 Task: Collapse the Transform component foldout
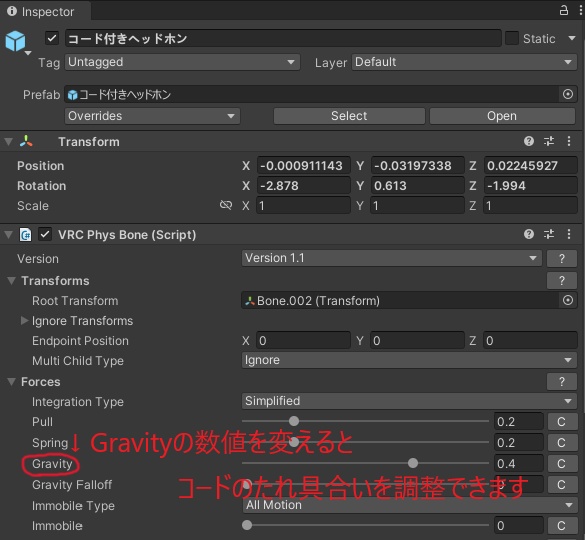[9, 142]
